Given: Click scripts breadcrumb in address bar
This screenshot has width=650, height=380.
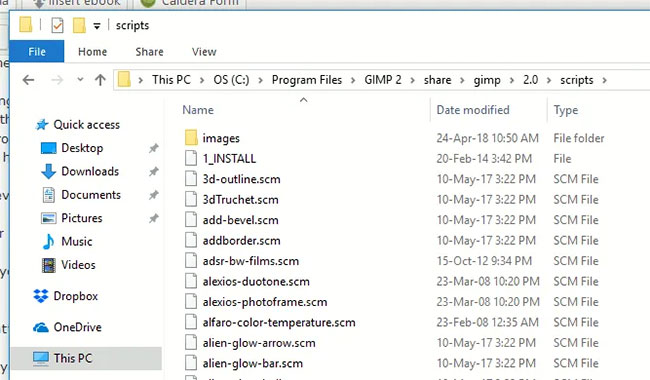Looking at the screenshot, I should tap(577, 80).
